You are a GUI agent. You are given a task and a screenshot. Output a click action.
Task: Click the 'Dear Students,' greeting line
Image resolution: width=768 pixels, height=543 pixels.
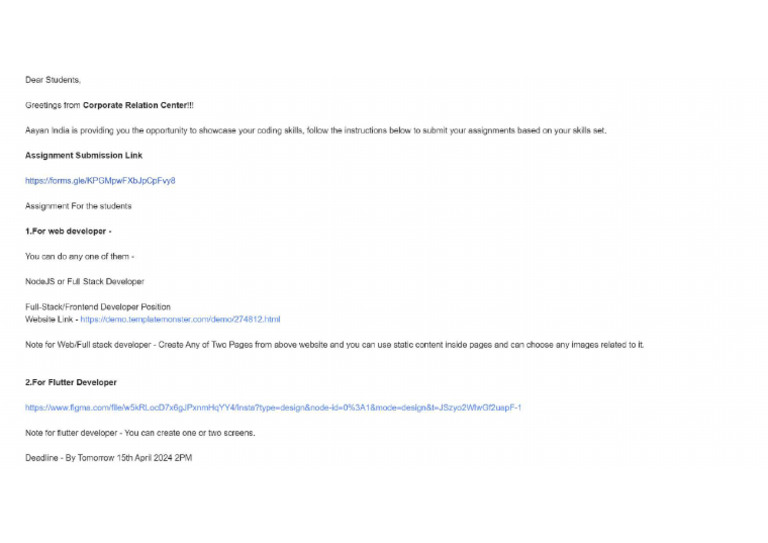[53, 80]
